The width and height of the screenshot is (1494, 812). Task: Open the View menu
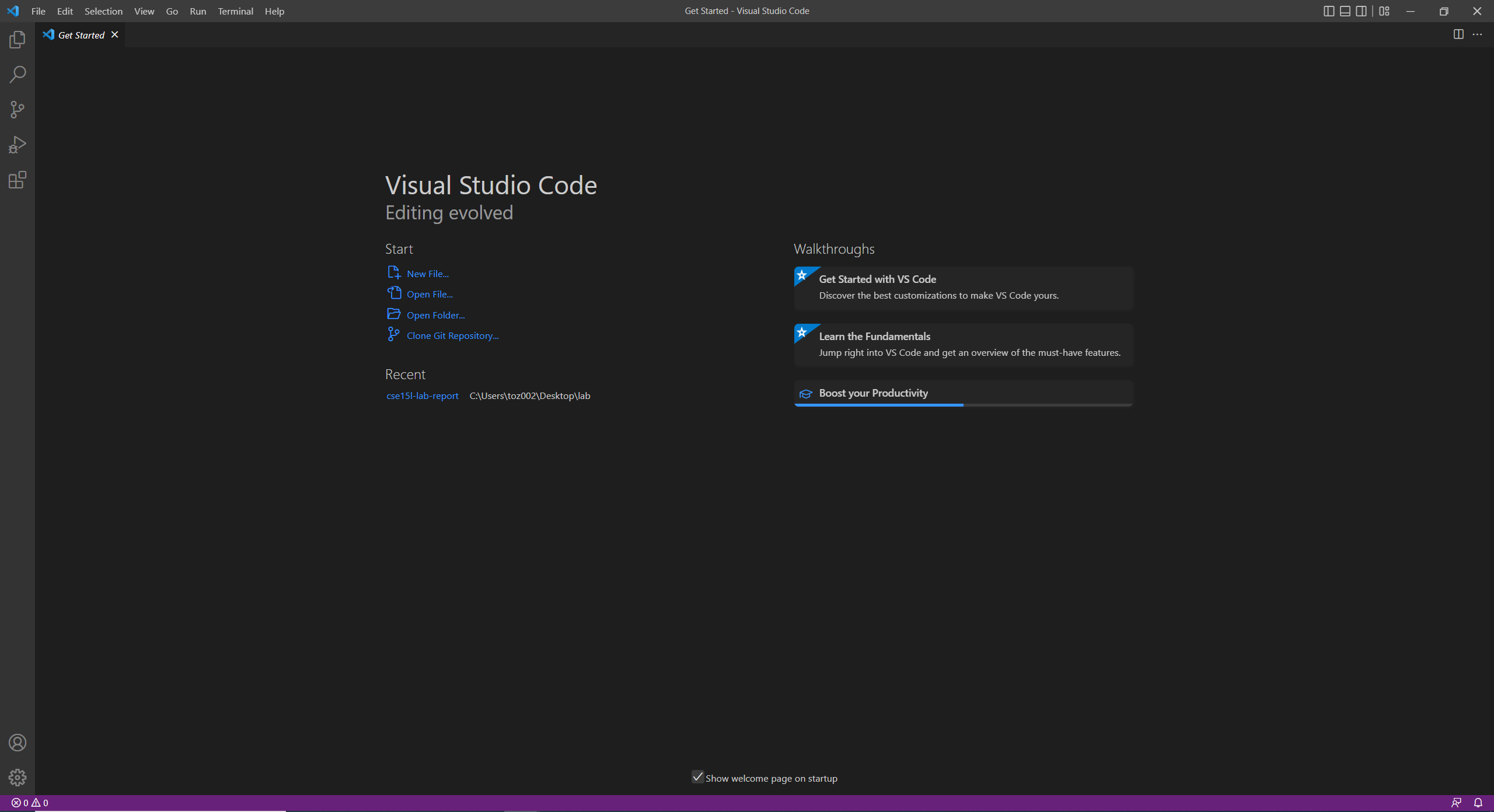pos(144,11)
